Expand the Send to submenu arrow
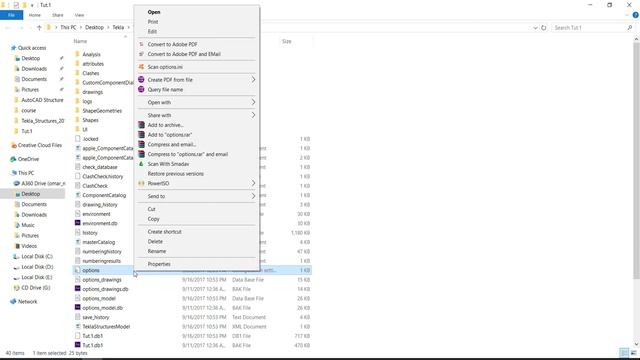Screen dimensions: 640x360 point(253,196)
